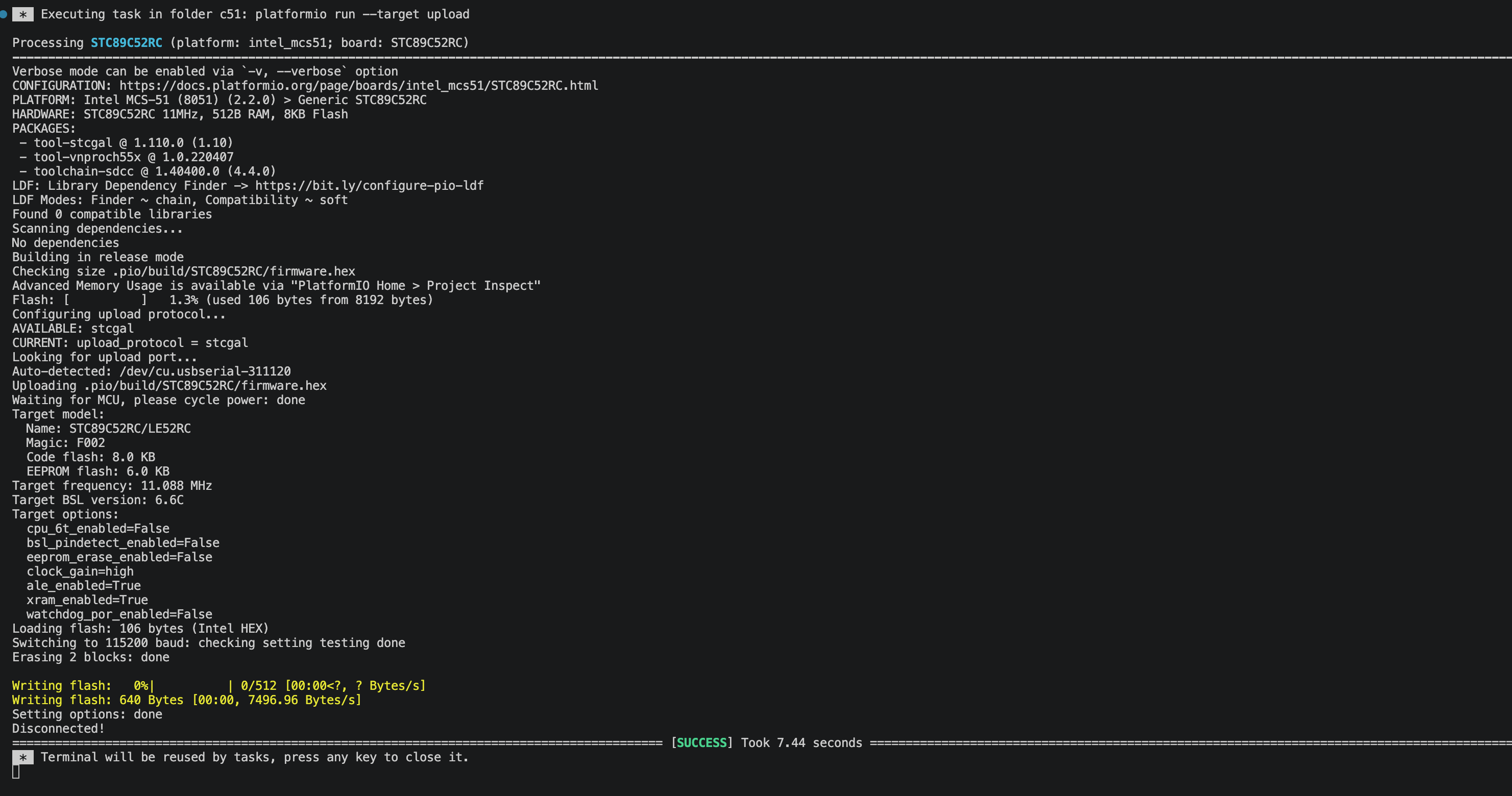
Task: Click the 'clock_gain=high' option line
Action: coord(80,571)
